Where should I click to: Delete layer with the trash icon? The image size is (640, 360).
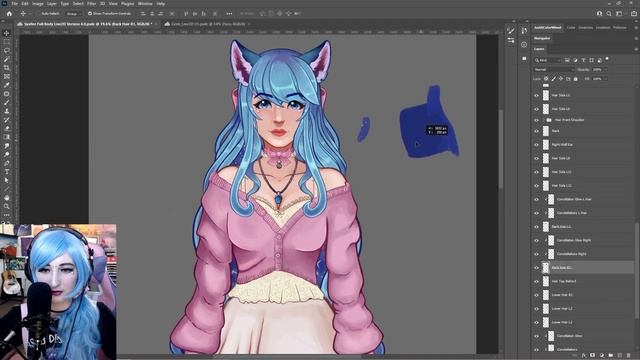(629, 356)
